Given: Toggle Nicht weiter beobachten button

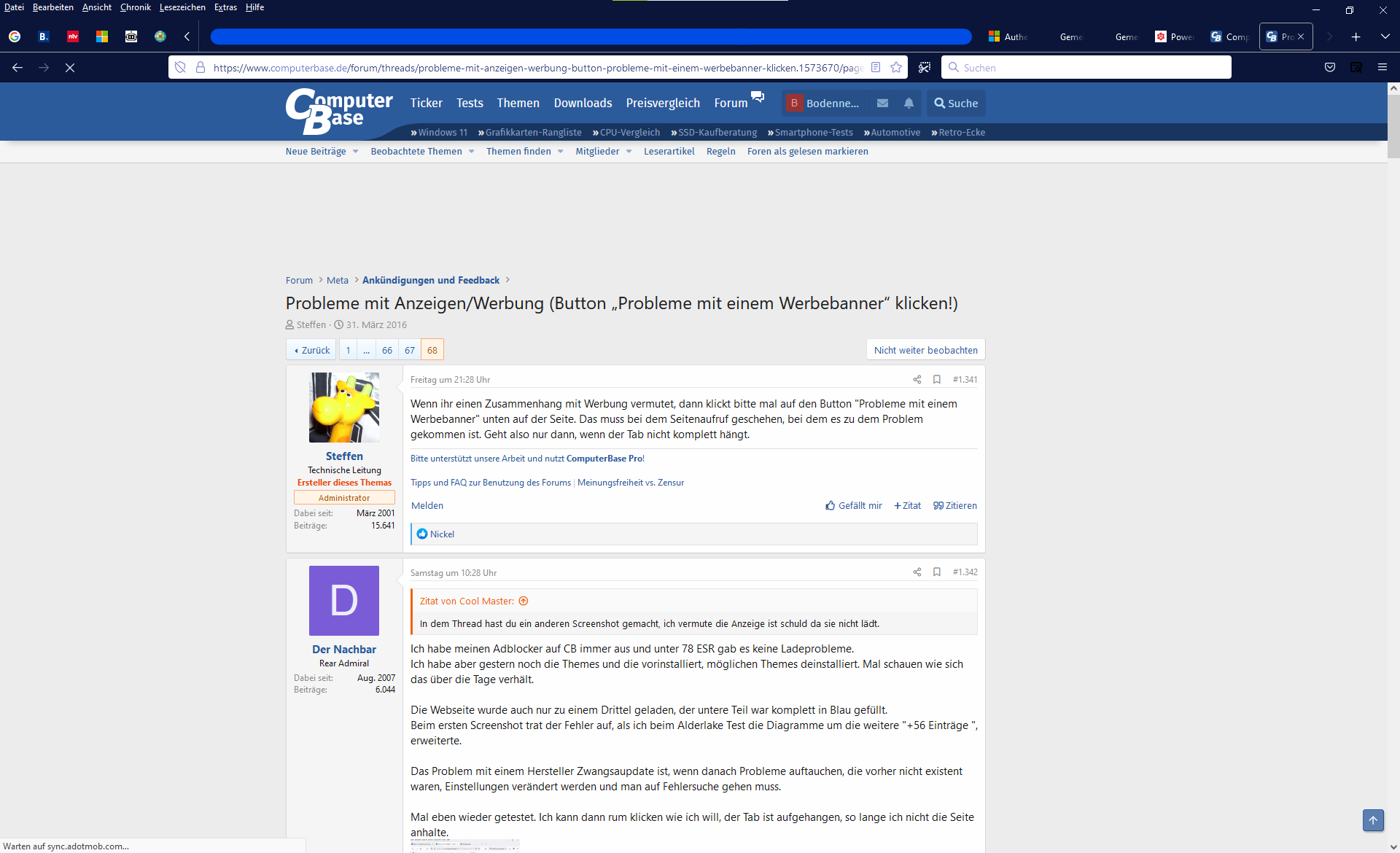Looking at the screenshot, I should point(925,350).
